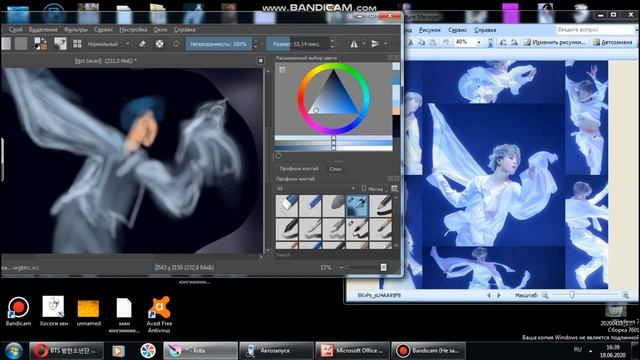Click the Метка tag button
This screenshot has width=640, height=360.
[x=373, y=189]
